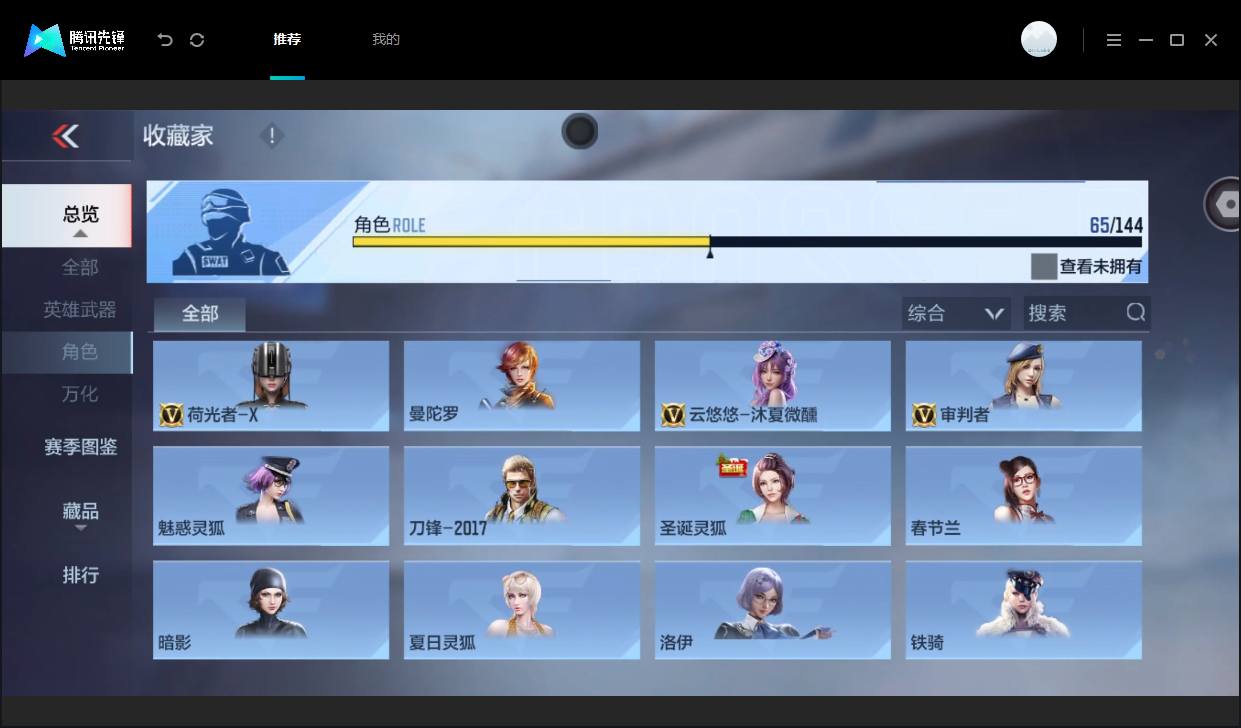1241x728 pixels.
Task: Open the 曼陀罗 character card
Action: pos(522,386)
